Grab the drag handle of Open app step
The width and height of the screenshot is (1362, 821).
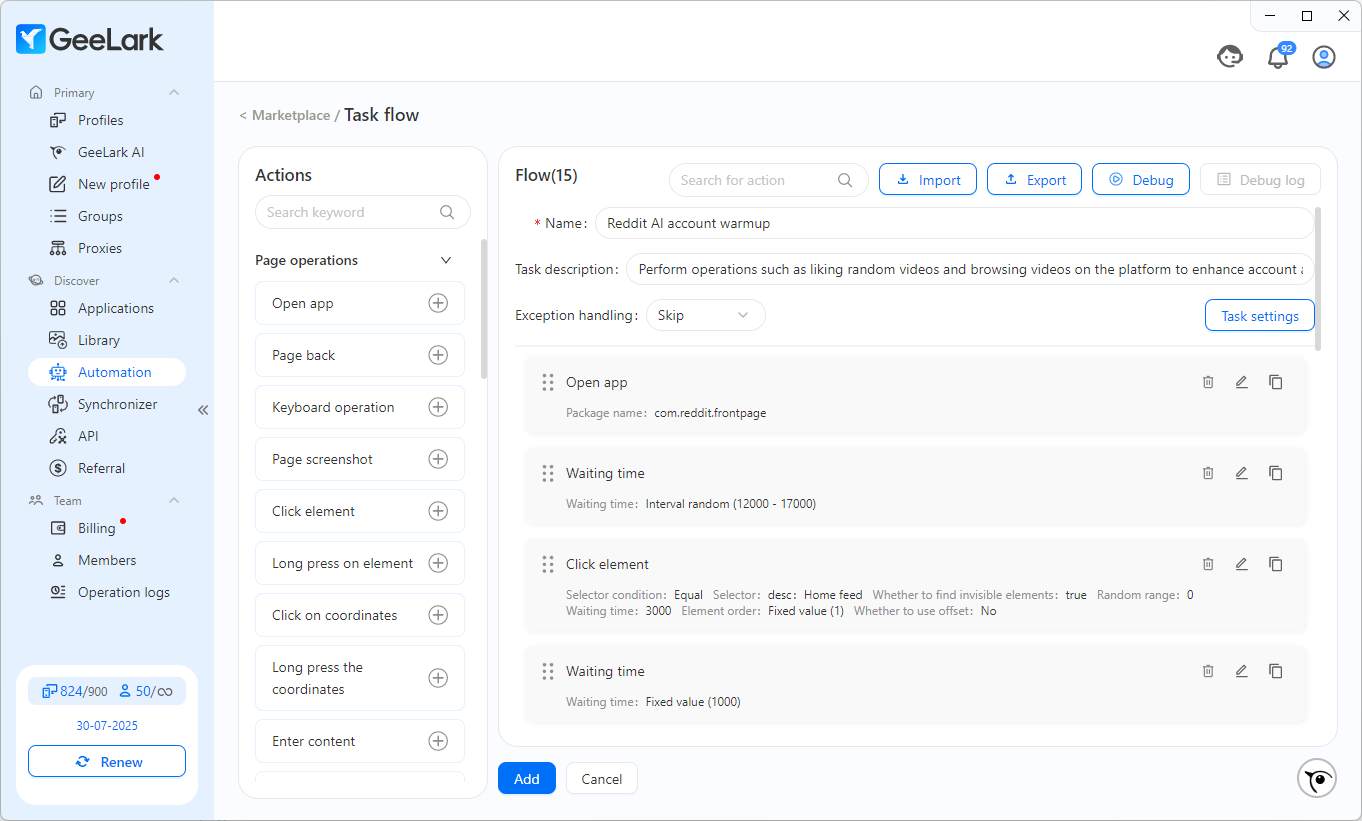pos(548,382)
